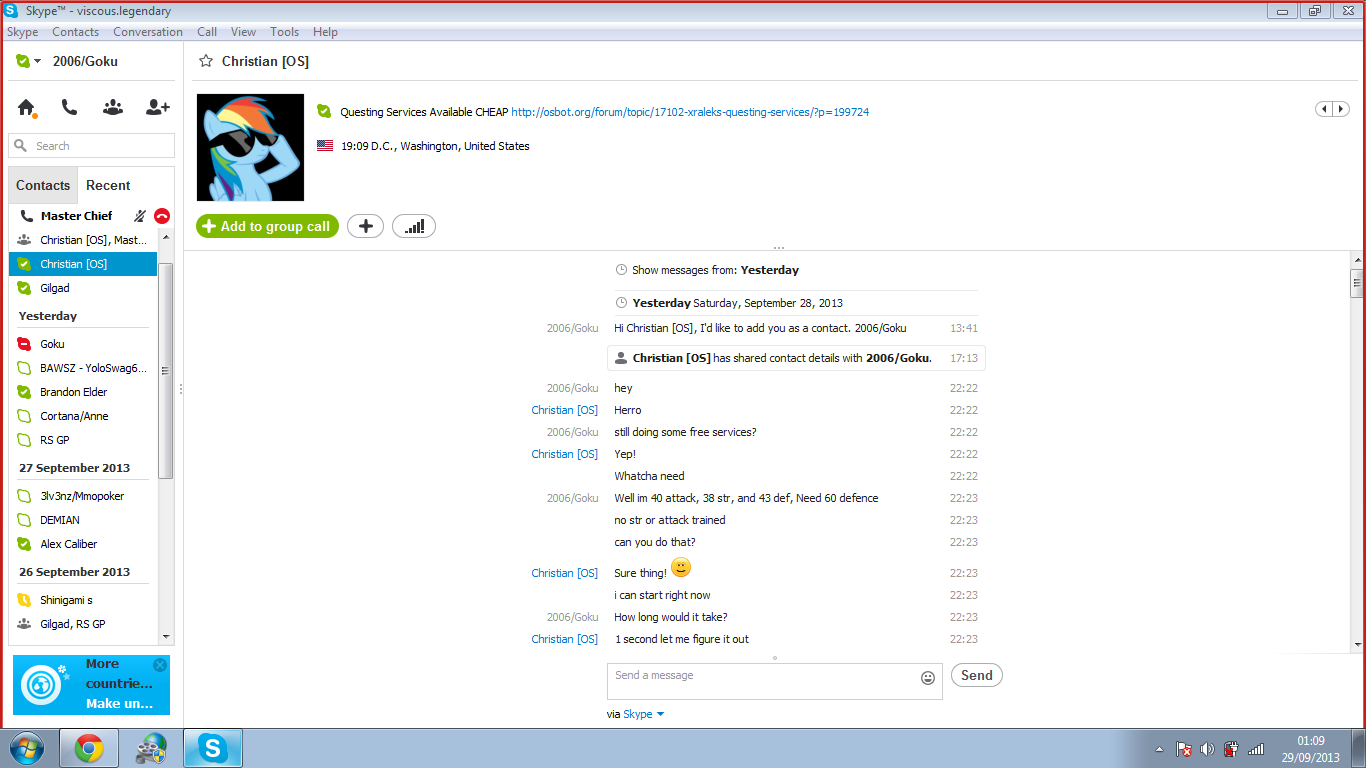The image size is (1366, 768).
Task: Click next arrow in header pager
Action: tap(1340, 109)
